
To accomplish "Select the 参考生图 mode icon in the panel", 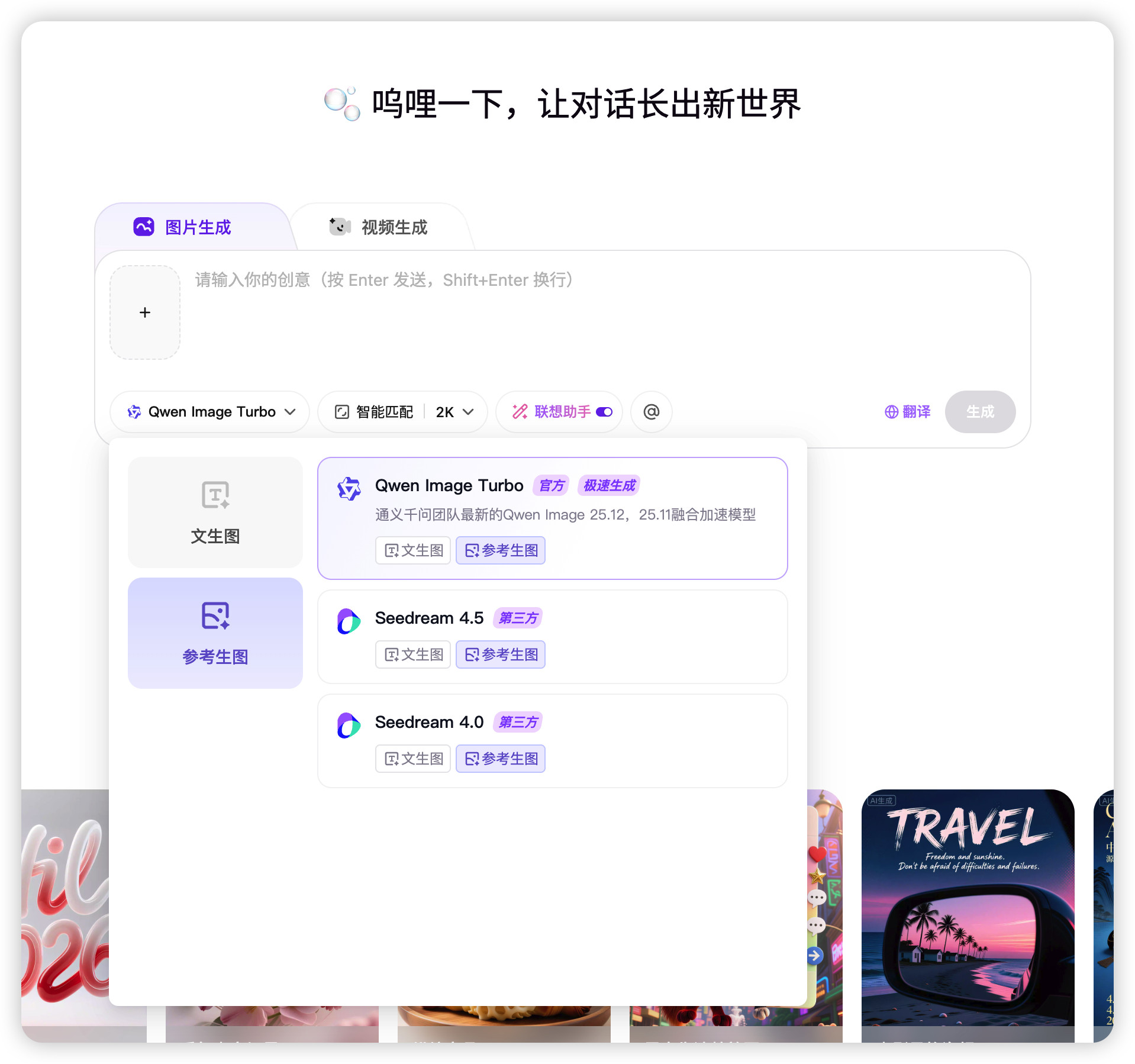I will click(x=215, y=618).
